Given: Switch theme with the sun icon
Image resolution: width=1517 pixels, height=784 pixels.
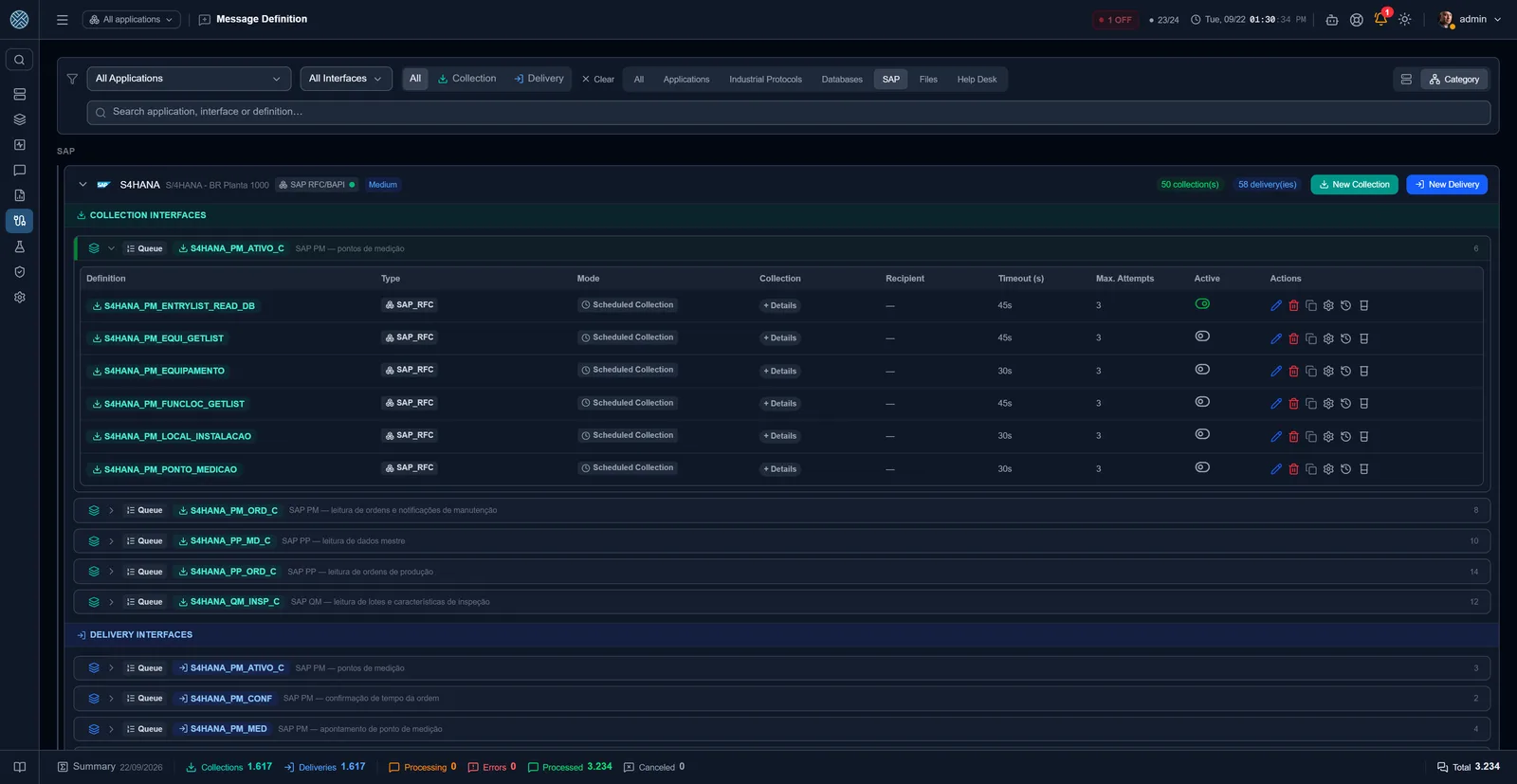Looking at the screenshot, I should pyautogui.click(x=1405, y=19).
